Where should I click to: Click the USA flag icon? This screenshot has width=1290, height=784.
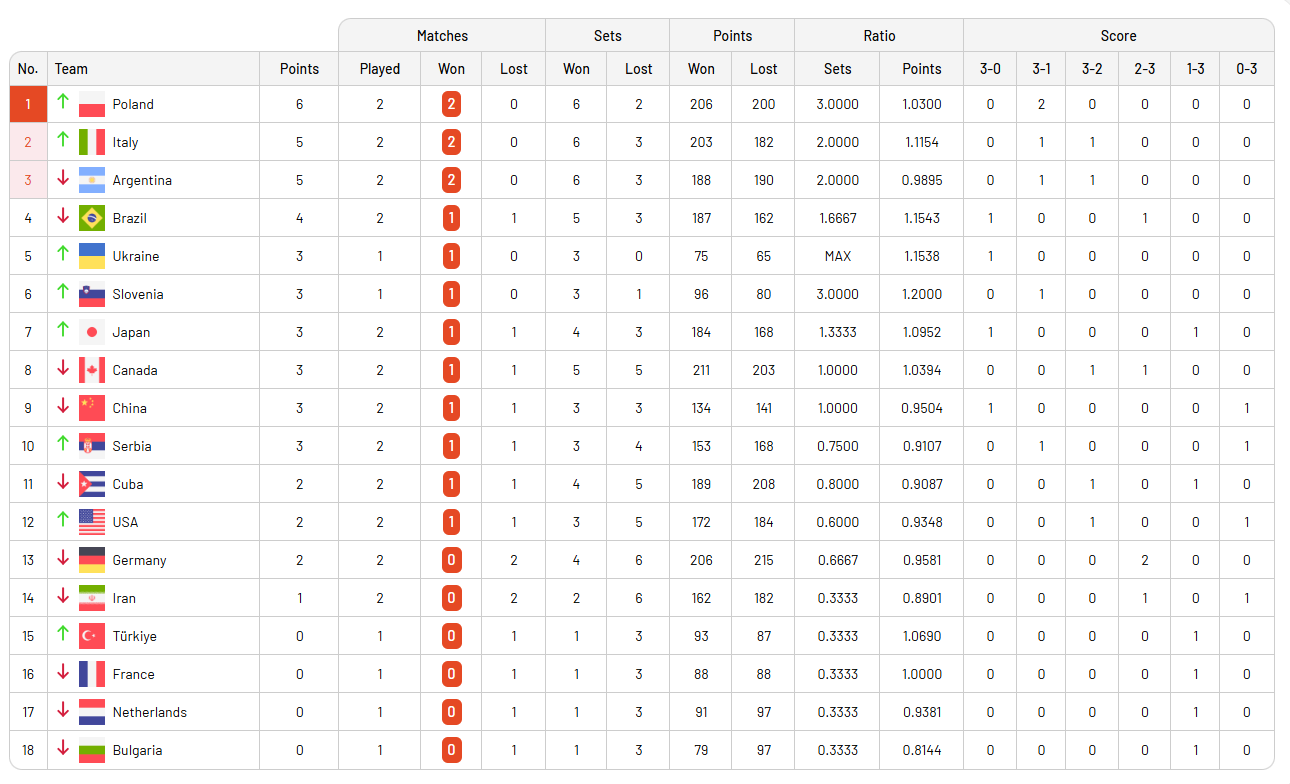92,522
